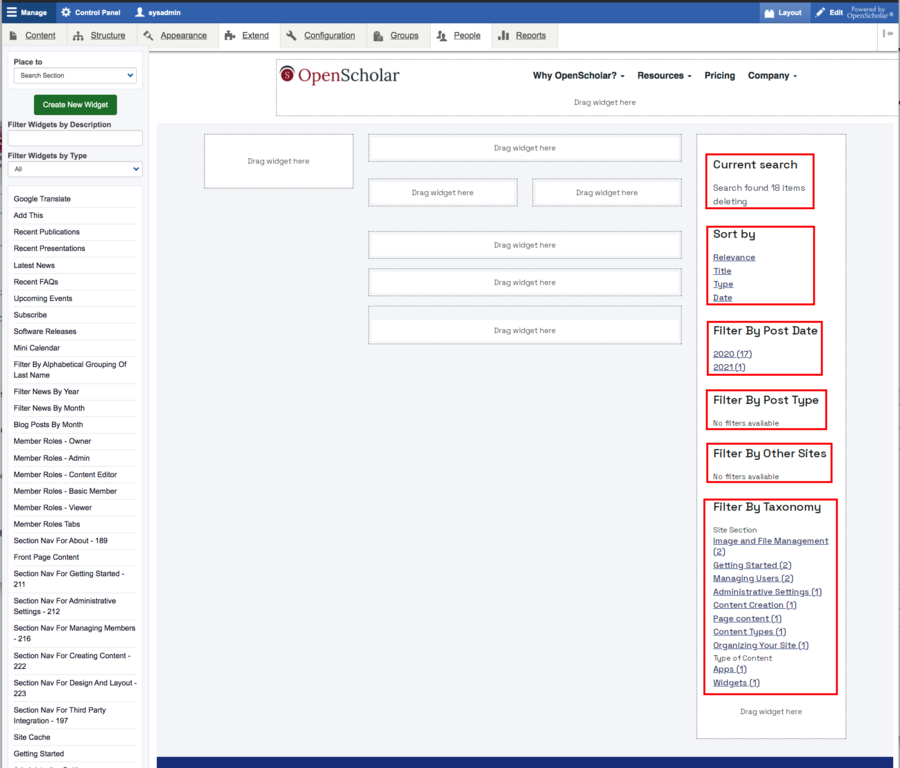This screenshot has height=768, width=900.
Task: Sort results by Relevance link
Action: [734, 258]
